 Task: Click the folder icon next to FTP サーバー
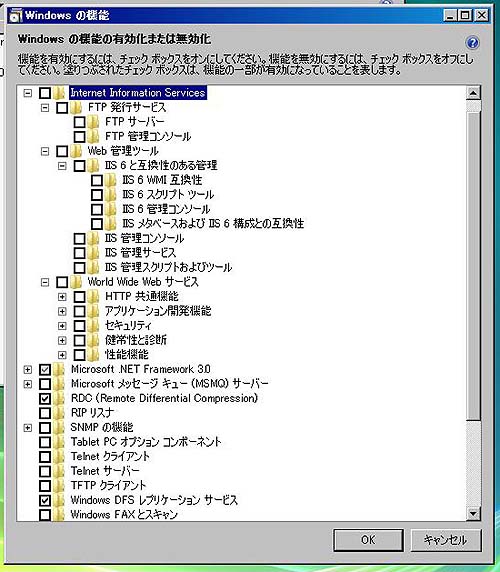pos(93,121)
